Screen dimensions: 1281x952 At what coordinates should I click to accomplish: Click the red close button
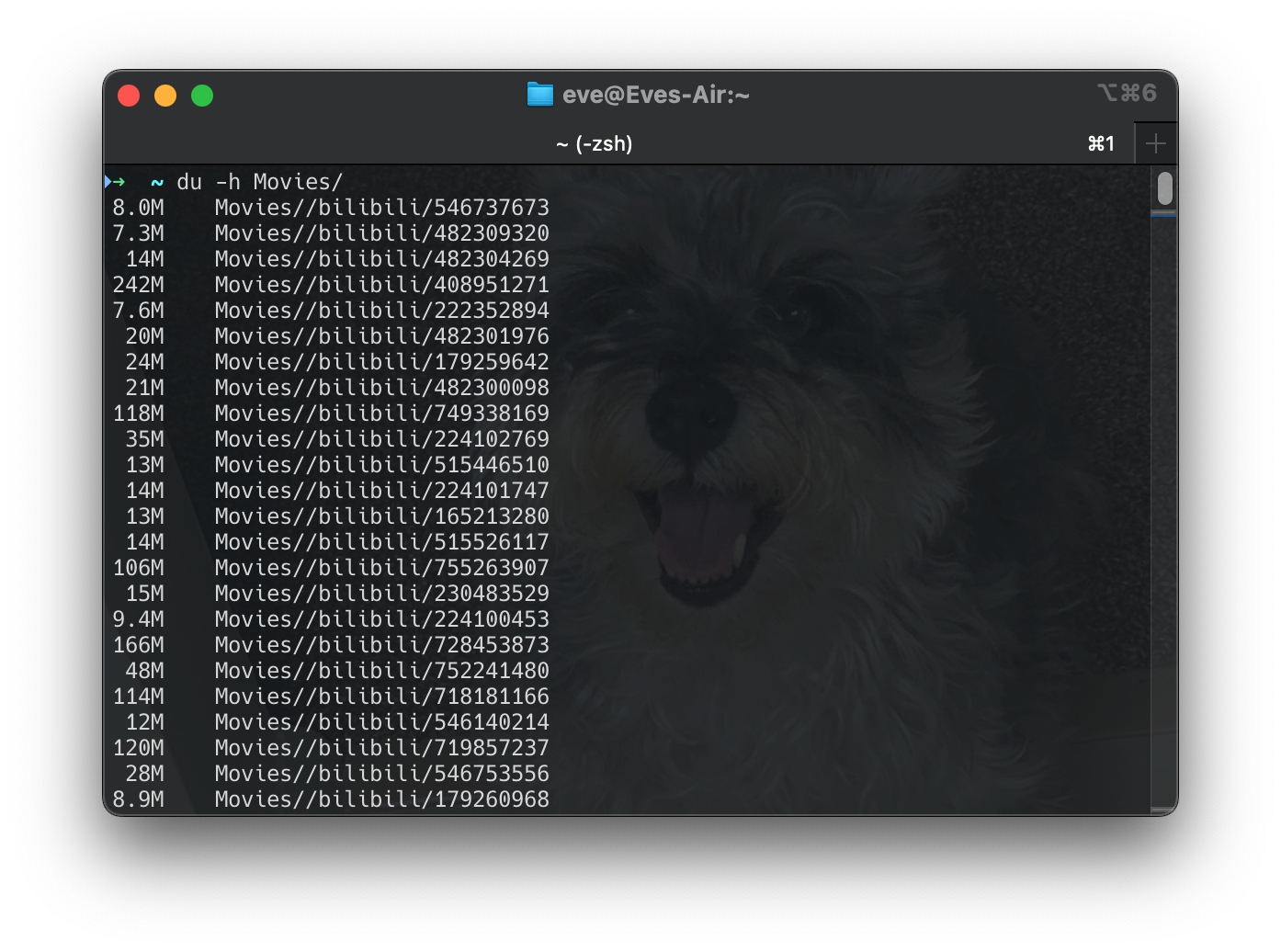[129, 95]
